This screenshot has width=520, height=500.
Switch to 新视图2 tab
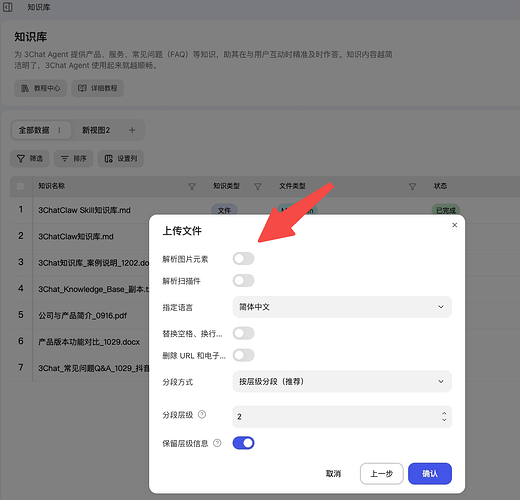96,130
